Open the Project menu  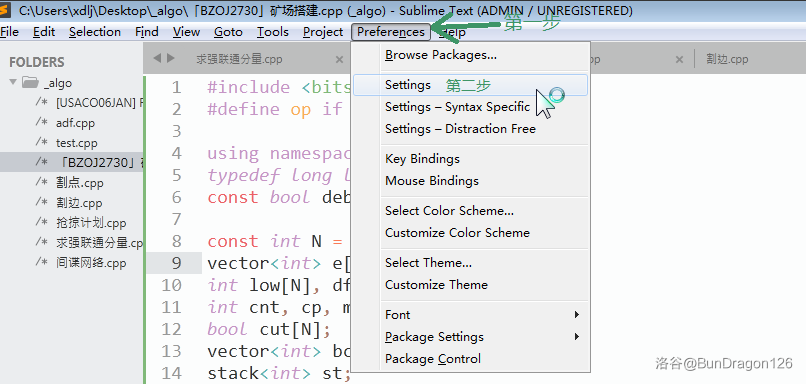click(x=323, y=32)
